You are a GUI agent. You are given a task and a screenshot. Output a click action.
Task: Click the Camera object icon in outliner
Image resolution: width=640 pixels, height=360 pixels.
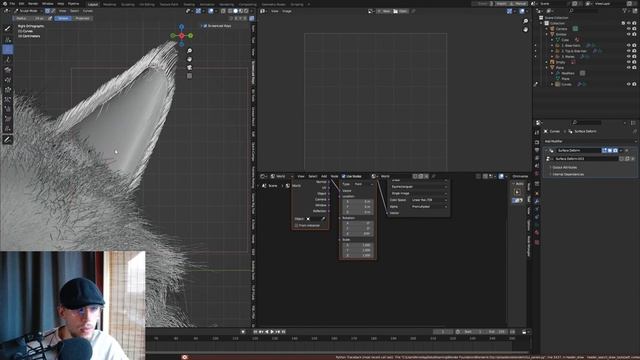pos(552,29)
